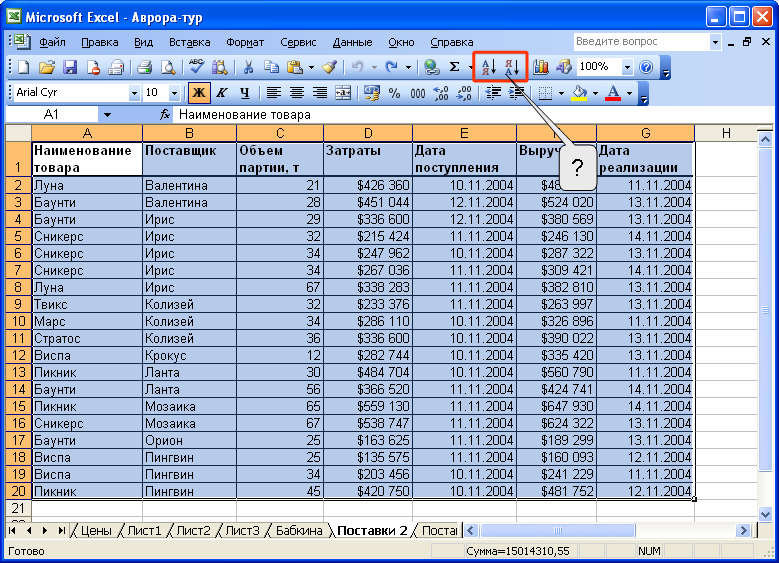Open fill color dropdown arrow

(595, 93)
